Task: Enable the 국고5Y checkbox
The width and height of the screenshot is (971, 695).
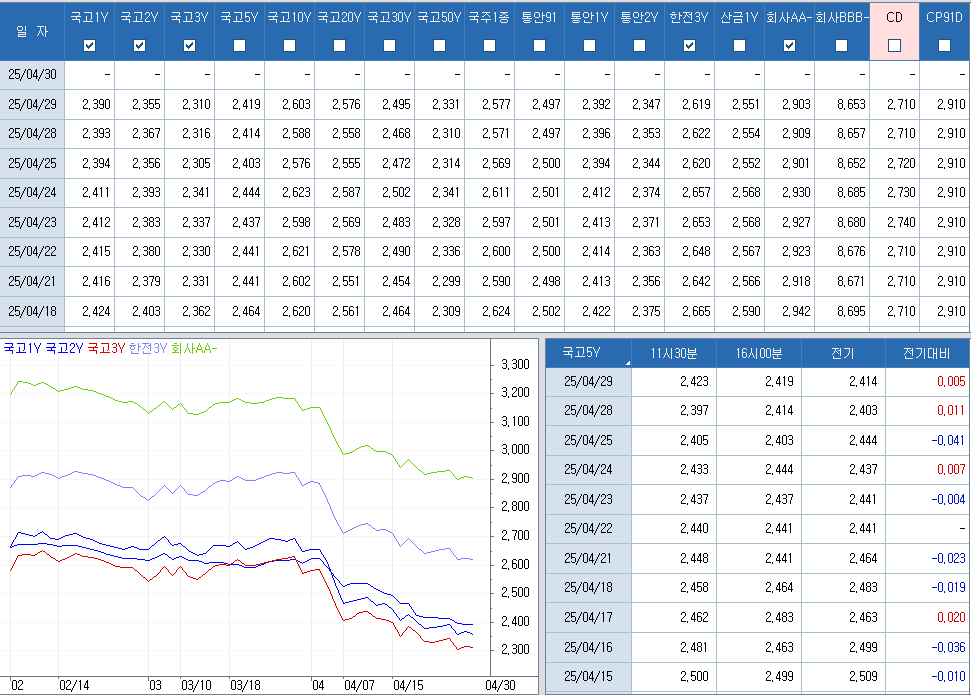Action: [239, 45]
